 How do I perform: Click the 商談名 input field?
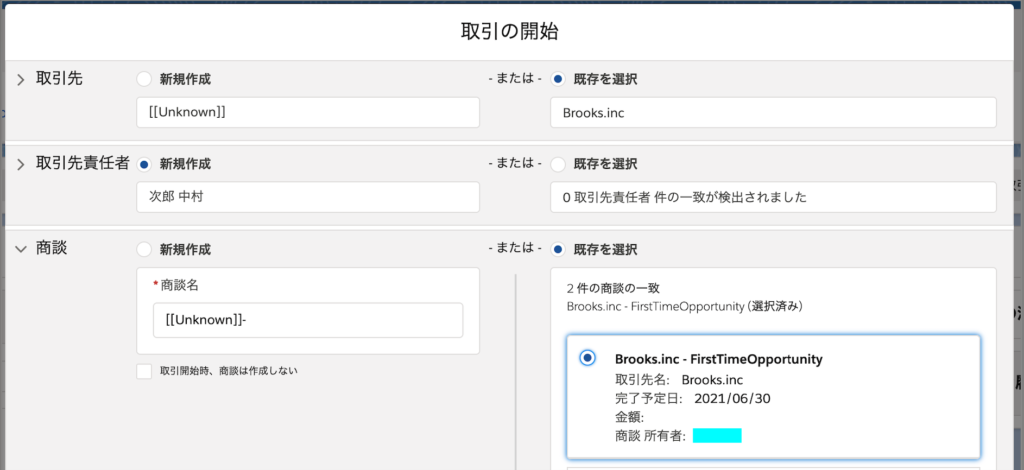point(308,320)
